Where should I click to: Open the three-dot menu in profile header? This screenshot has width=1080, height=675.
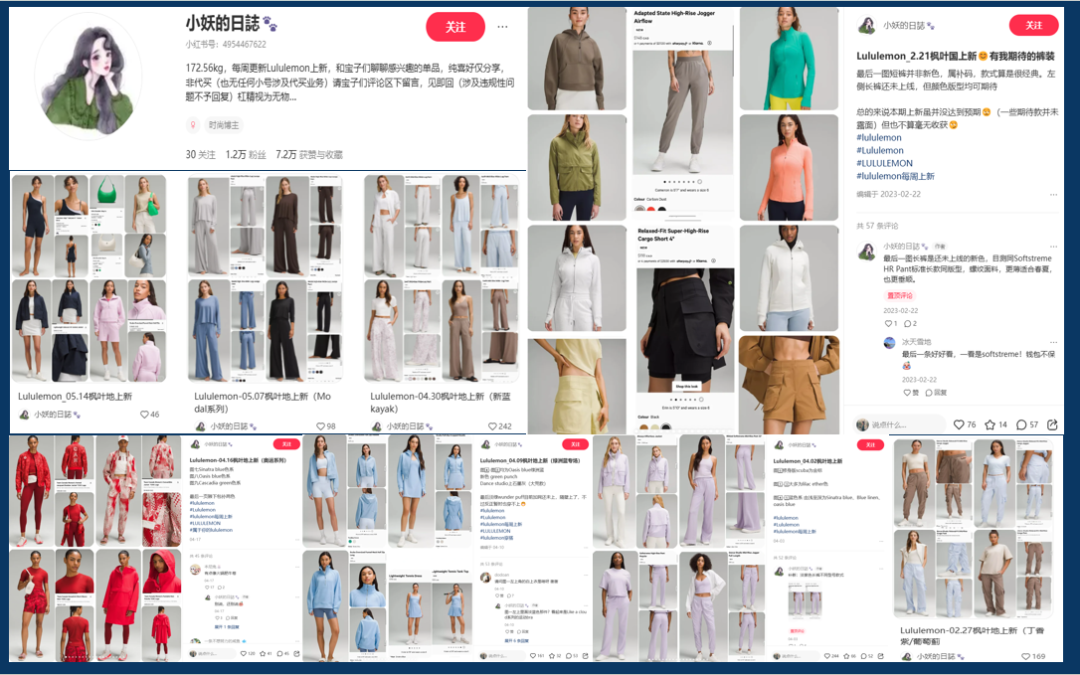[x=503, y=27]
